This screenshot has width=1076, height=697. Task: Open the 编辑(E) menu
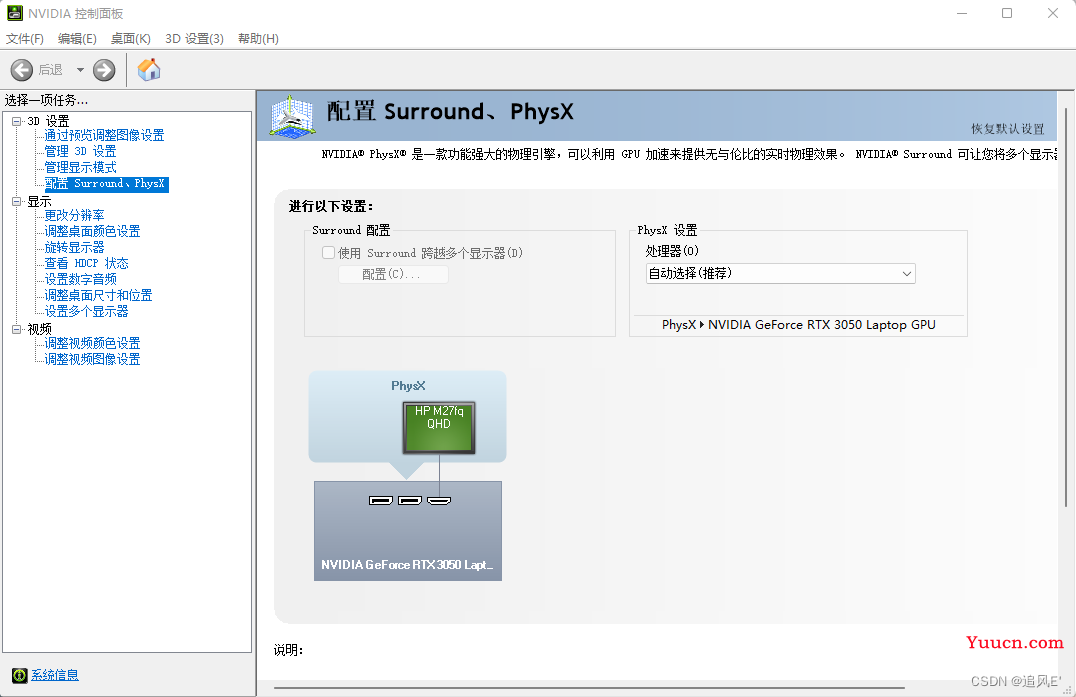[77, 38]
